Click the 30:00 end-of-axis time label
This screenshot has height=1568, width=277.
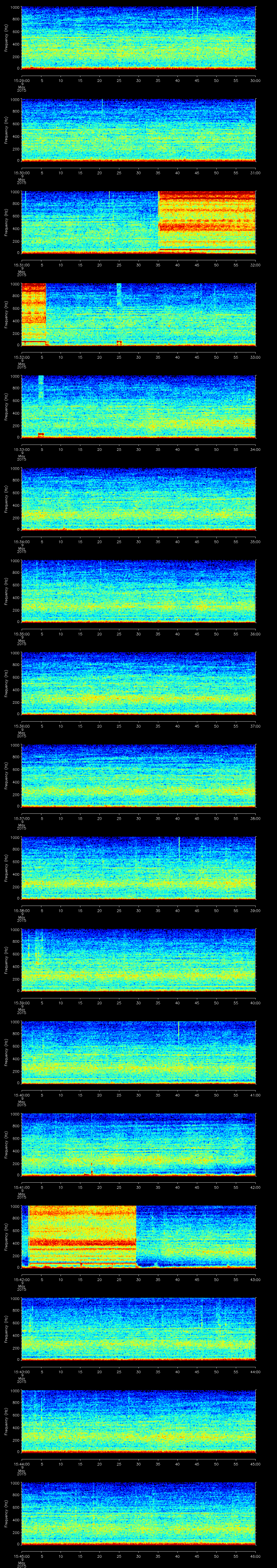(x=255, y=80)
